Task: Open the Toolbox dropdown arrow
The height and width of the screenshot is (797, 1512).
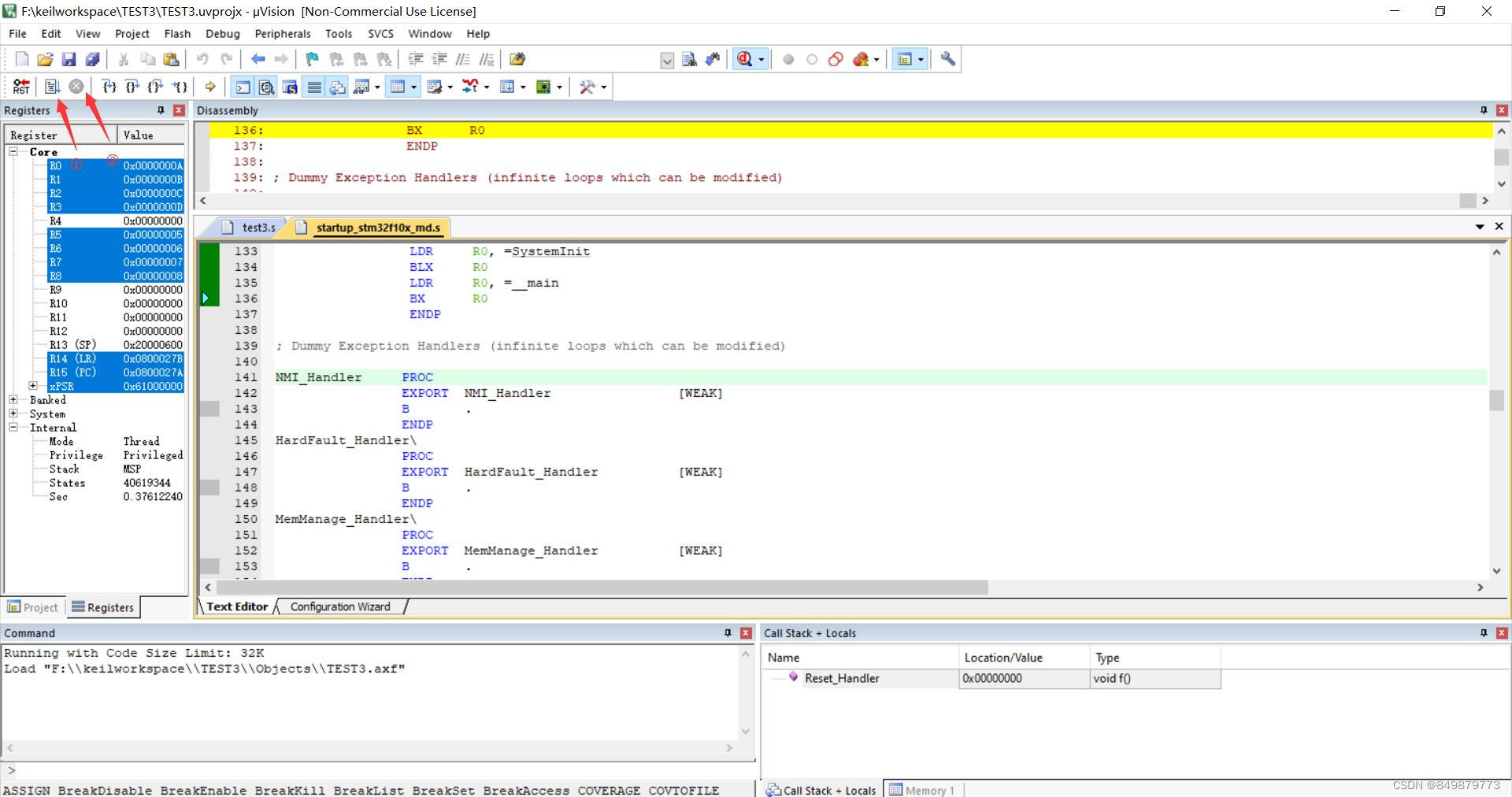Action: [604, 87]
